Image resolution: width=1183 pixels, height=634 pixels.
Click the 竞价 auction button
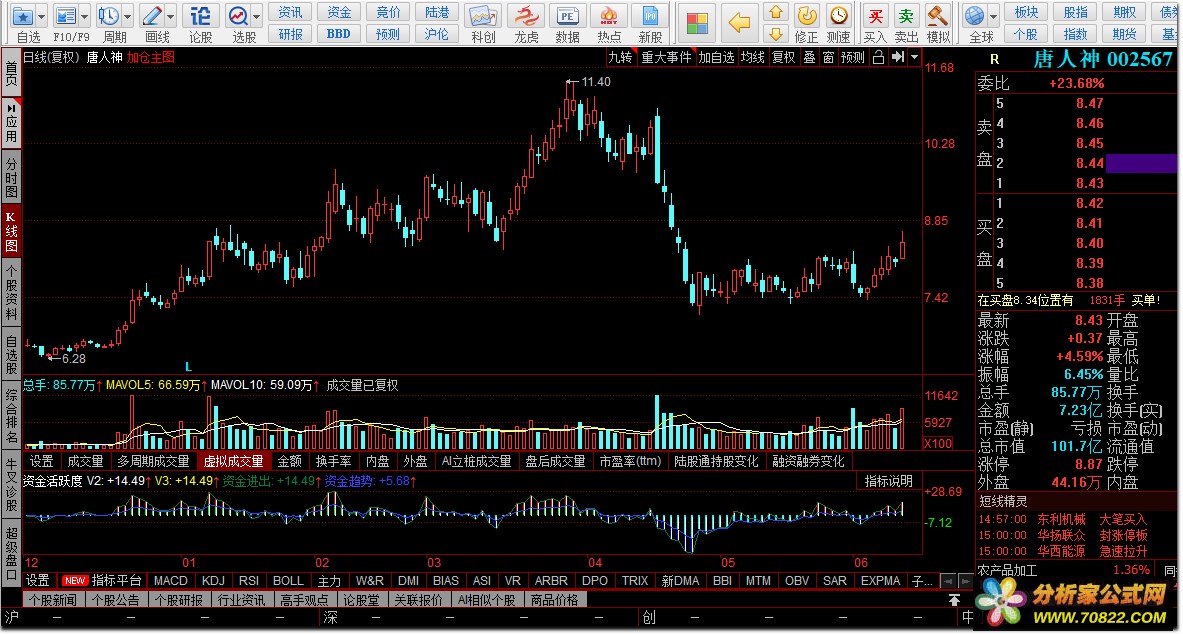click(388, 12)
